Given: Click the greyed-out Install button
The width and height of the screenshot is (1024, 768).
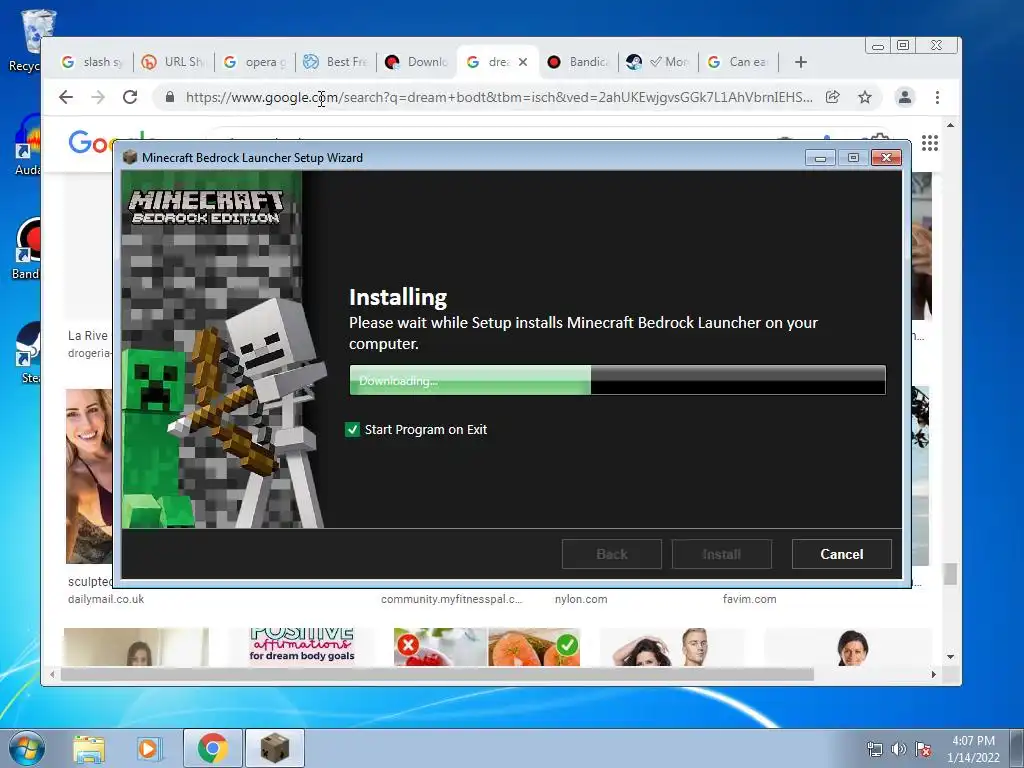Looking at the screenshot, I should tap(722, 554).
